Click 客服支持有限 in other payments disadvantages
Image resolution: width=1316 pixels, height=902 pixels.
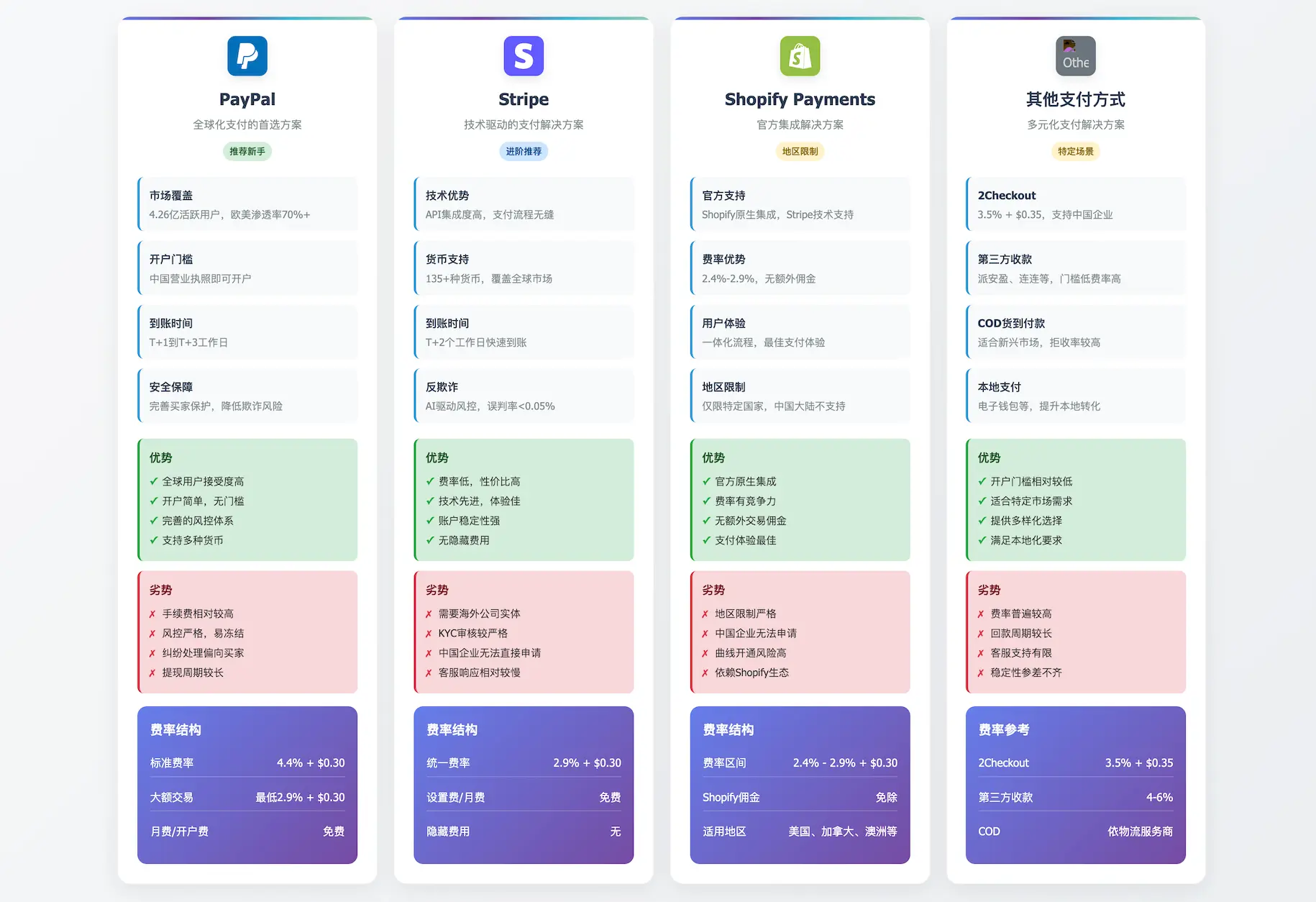pos(1021,653)
